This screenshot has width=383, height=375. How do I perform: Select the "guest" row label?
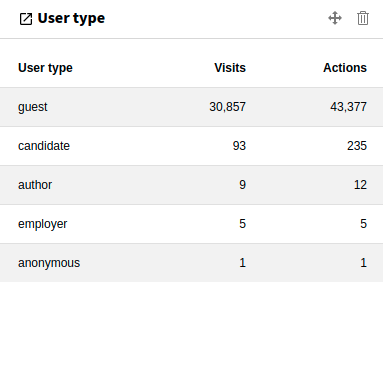tap(33, 107)
